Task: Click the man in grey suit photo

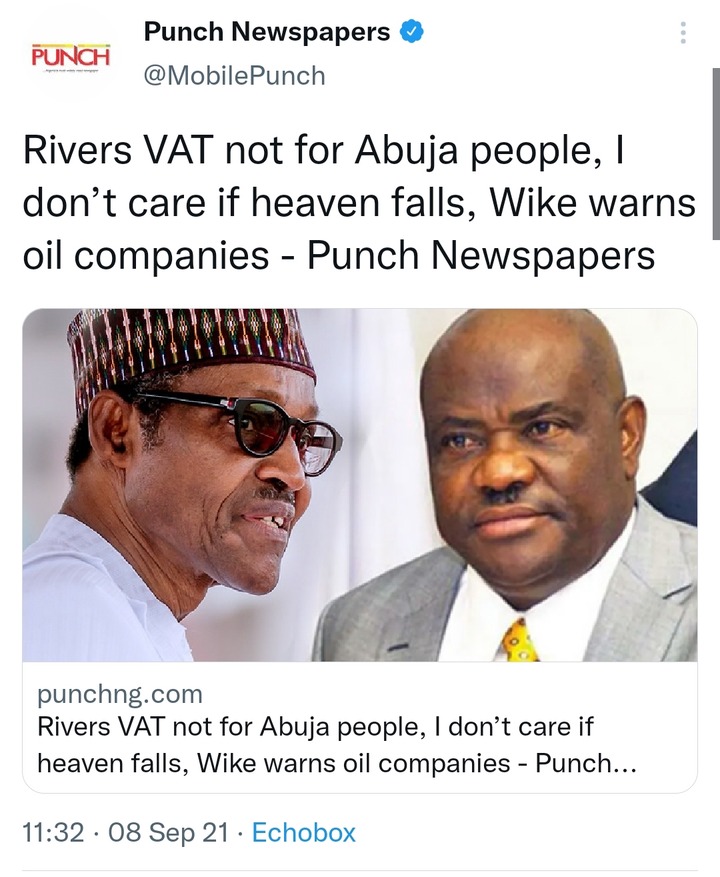Action: click(x=506, y=485)
